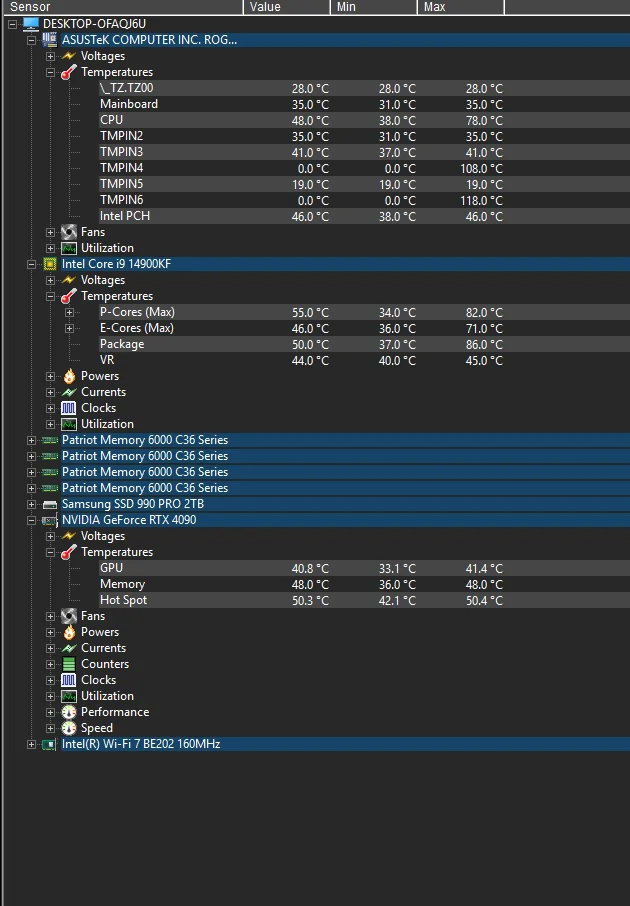
Task: Click the GPU Powers flame icon
Action: pyautogui.click(x=69, y=632)
